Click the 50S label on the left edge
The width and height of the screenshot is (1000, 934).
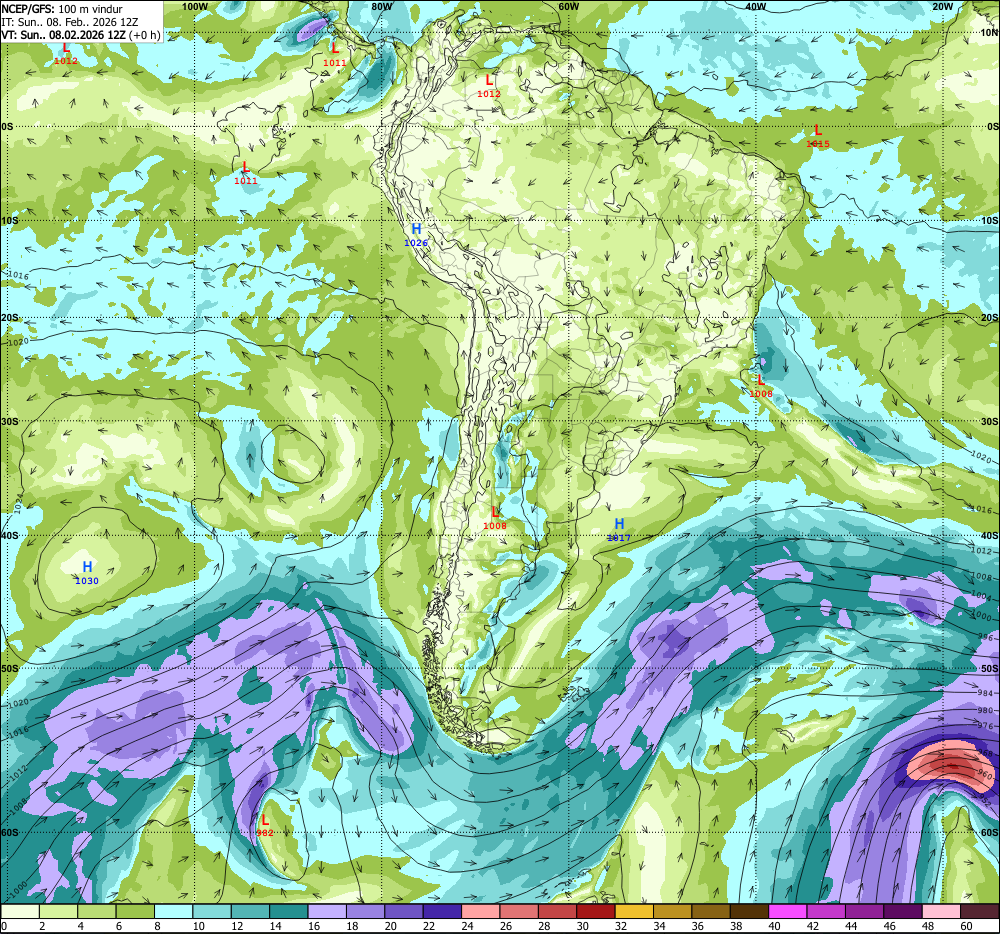click(10, 669)
